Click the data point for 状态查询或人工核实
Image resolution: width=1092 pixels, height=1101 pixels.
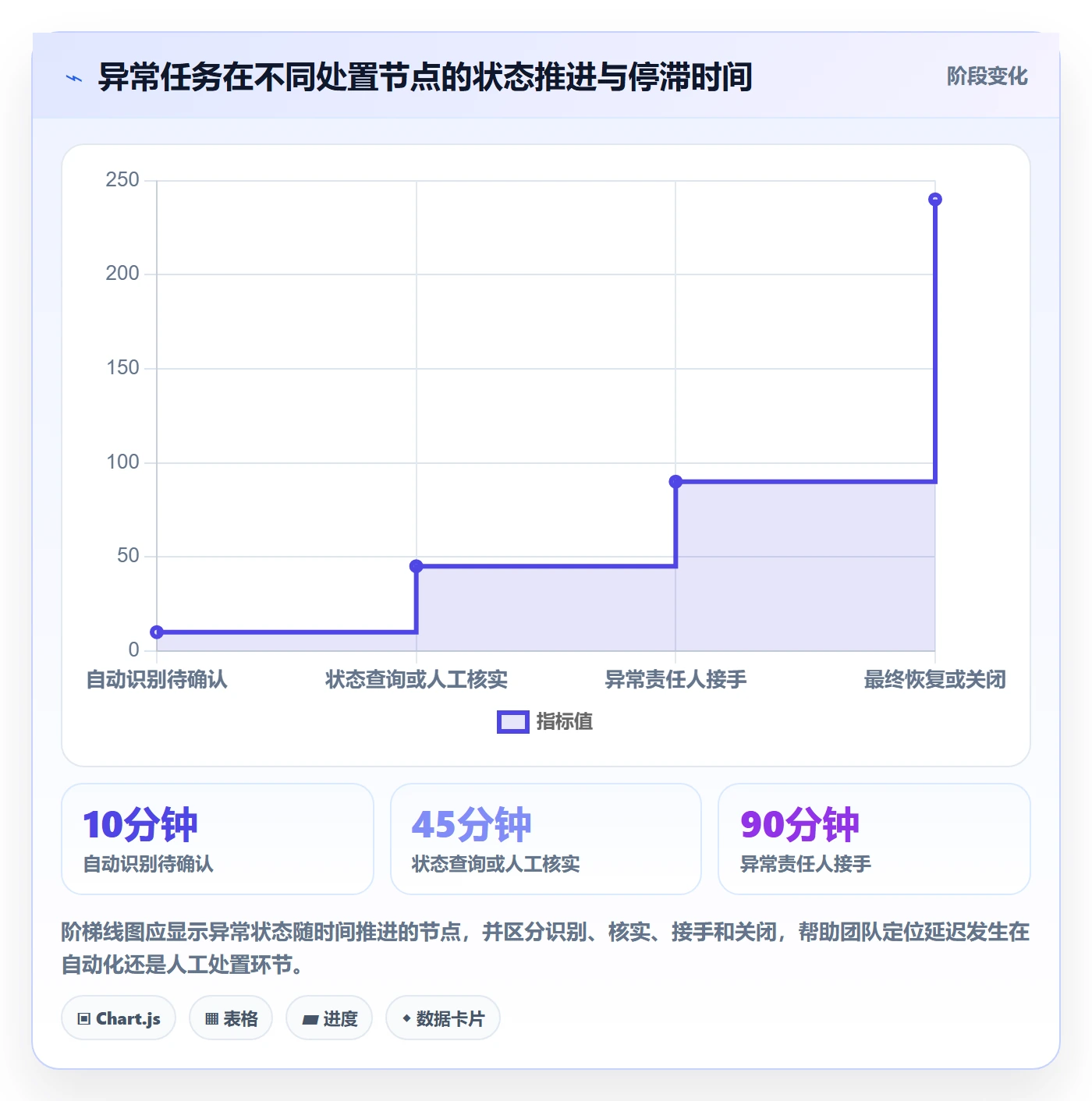point(417,566)
